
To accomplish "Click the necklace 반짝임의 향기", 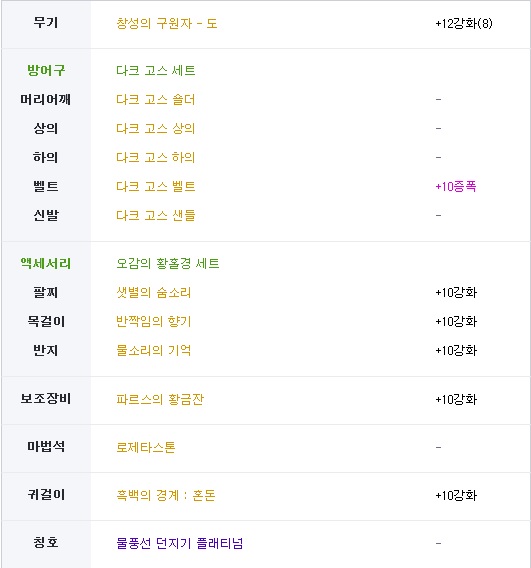I will tap(154, 321).
